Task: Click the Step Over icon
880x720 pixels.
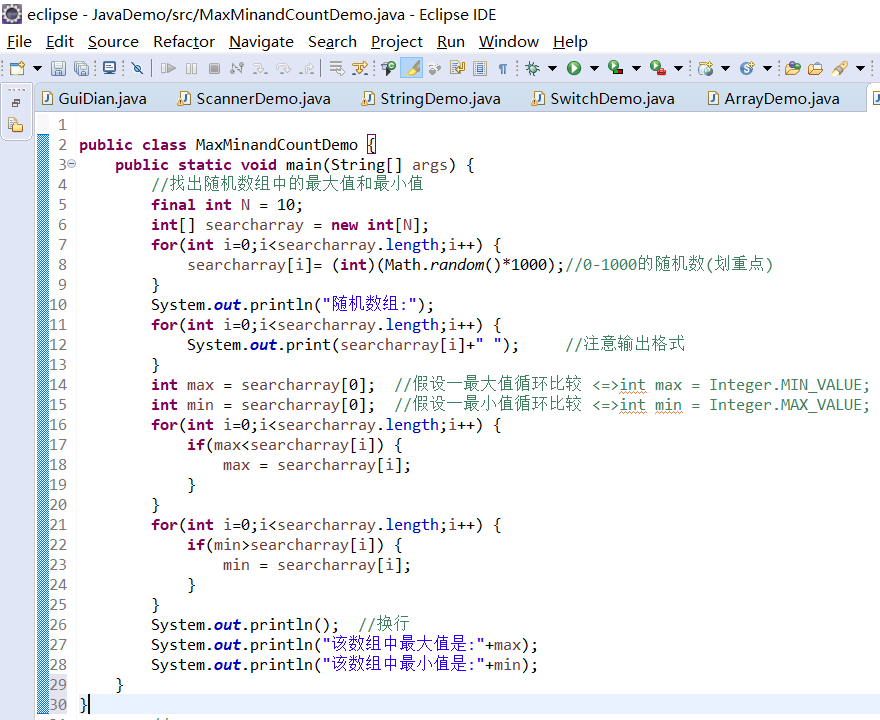Action: click(x=283, y=68)
